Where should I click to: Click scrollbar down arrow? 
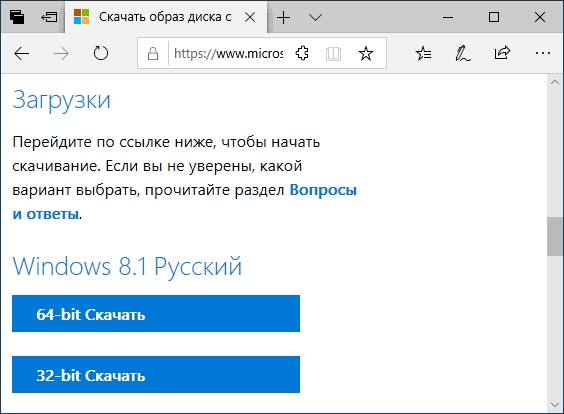point(555,405)
